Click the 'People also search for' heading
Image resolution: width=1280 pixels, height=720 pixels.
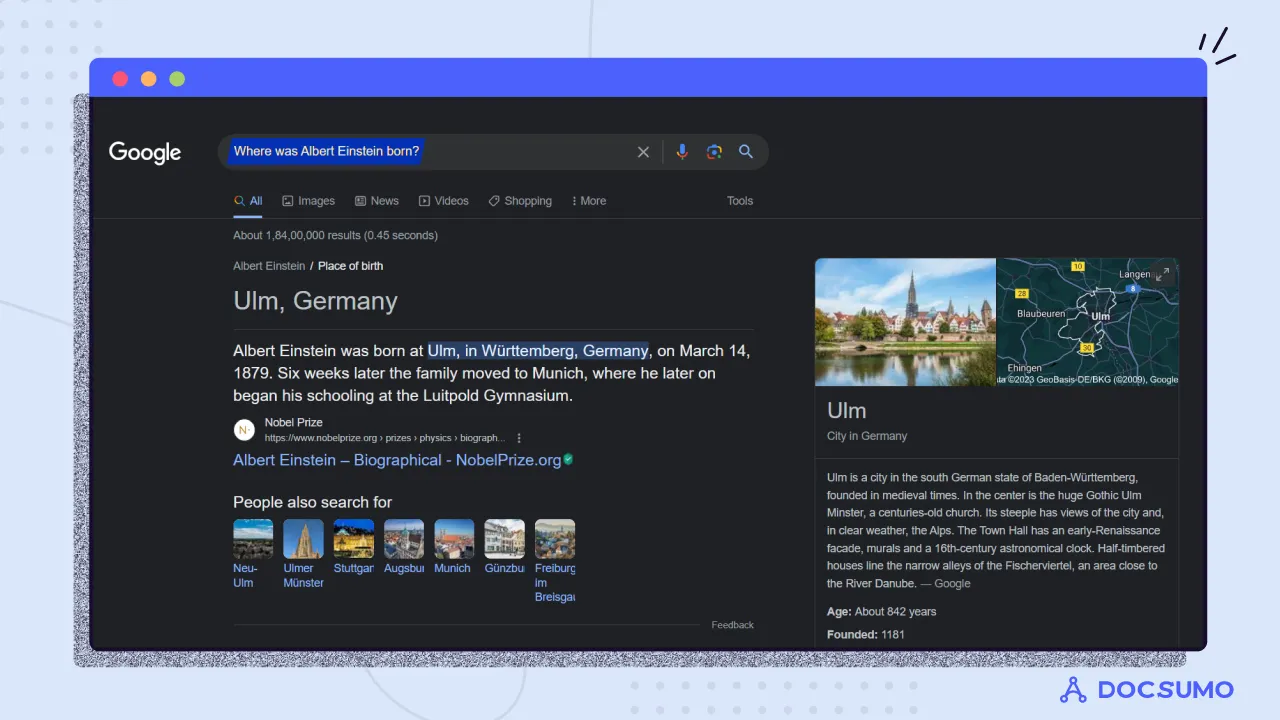point(312,502)
